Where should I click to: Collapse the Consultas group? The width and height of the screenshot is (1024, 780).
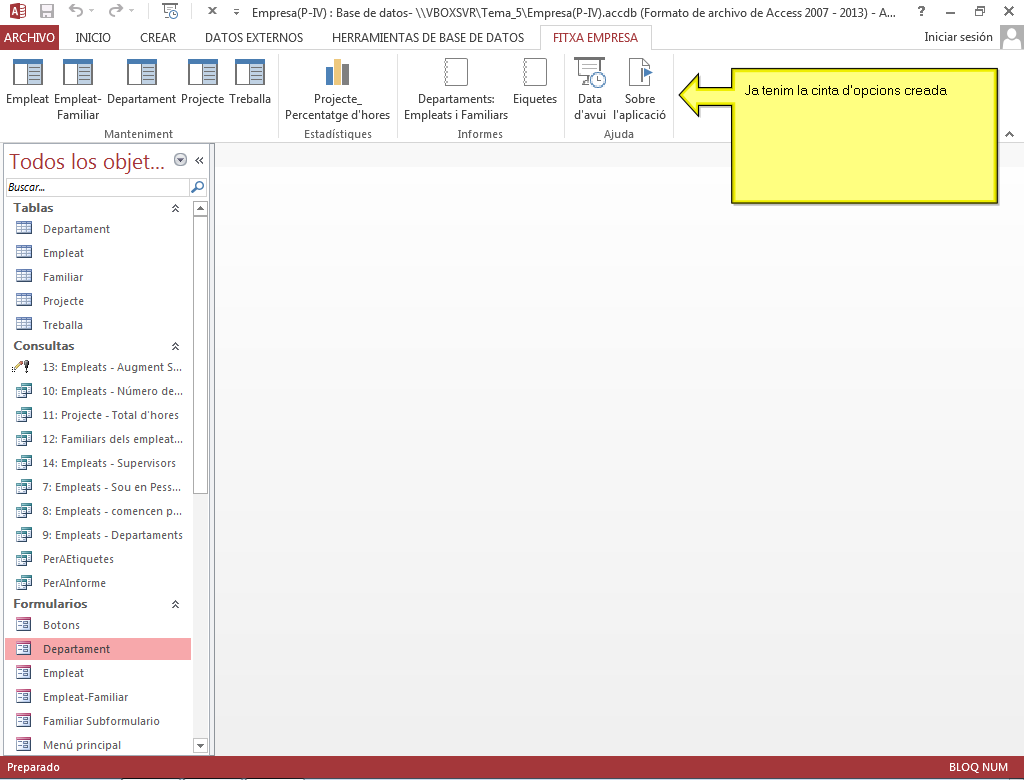[x=175, y=346]
